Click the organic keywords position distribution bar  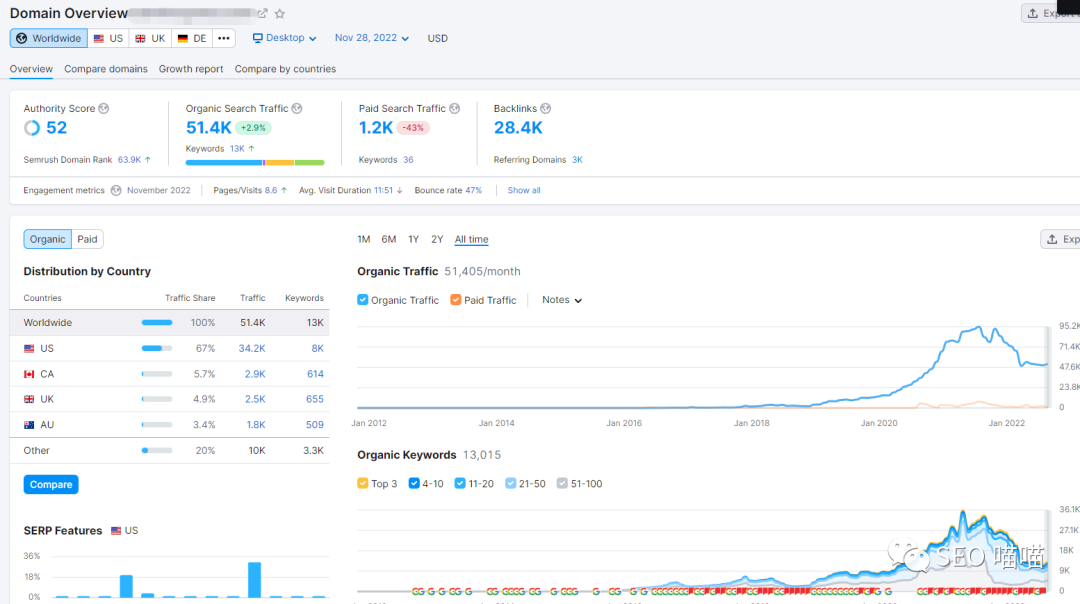[255, 163]
